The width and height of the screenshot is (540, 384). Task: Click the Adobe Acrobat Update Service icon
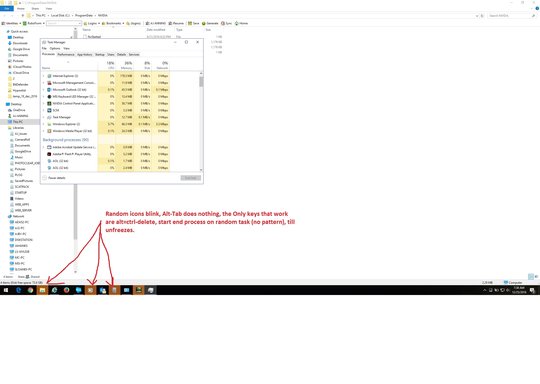(49, 147)
